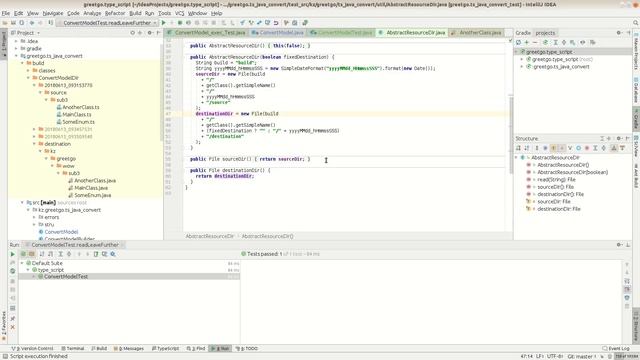Click the autoscroll to source icon in Structure toolbar
Viewport: 640px width, 360px height.
click(613, 148)
